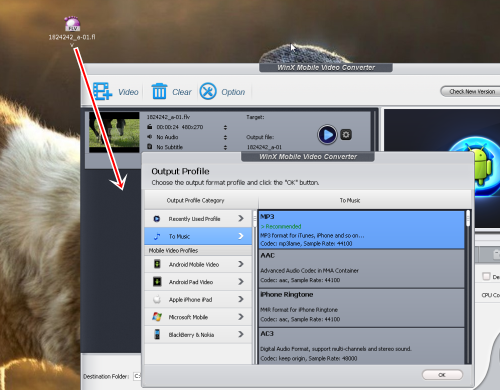The width and height of the screenshot is (500, 390).
Task: Click the Clear toolbar label
Action: (x=182, y=92)
